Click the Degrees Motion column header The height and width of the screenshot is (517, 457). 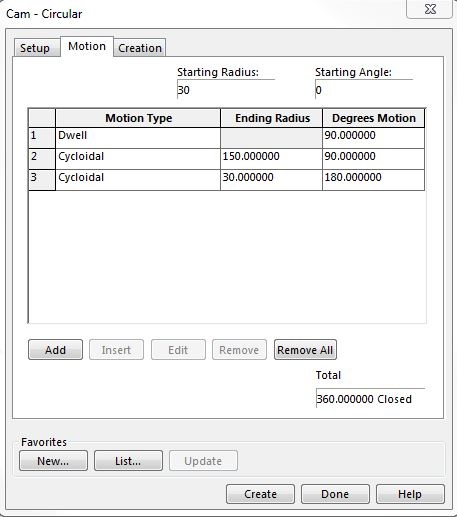point(373,118)
